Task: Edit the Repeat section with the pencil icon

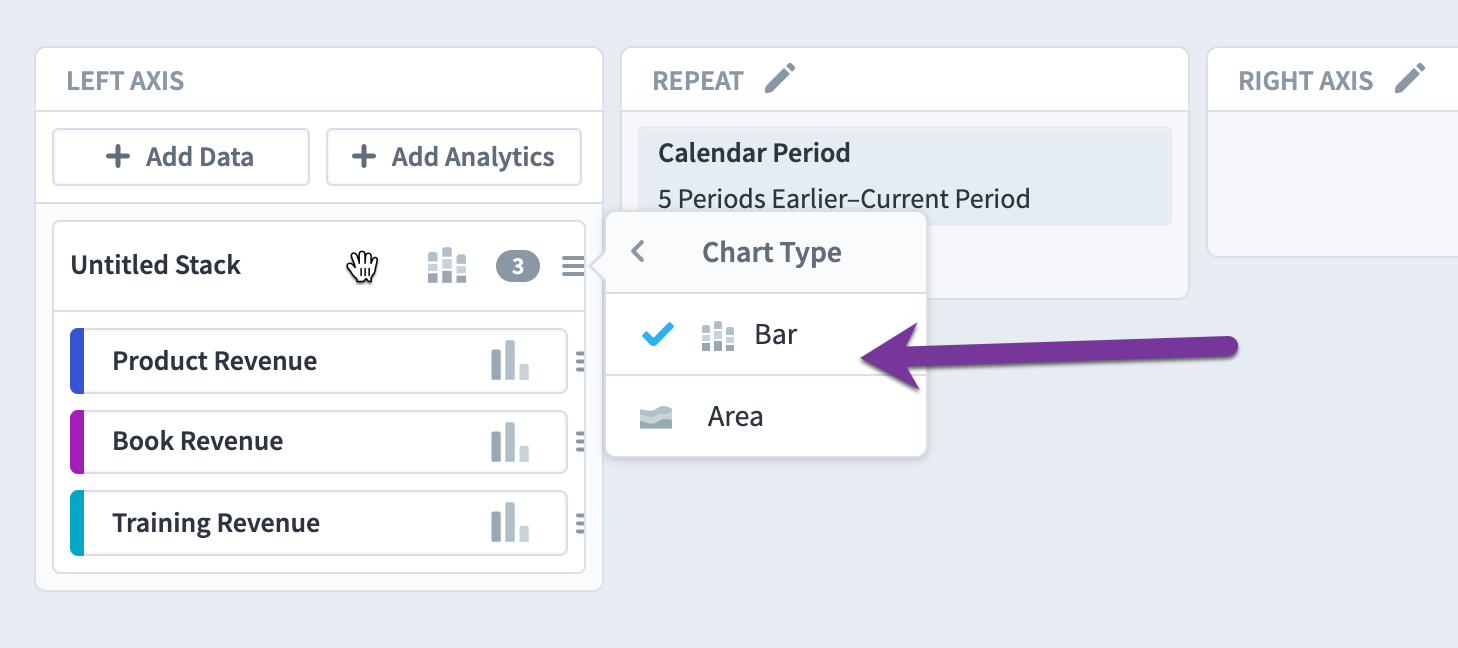Action: click(x=780, y=78)
